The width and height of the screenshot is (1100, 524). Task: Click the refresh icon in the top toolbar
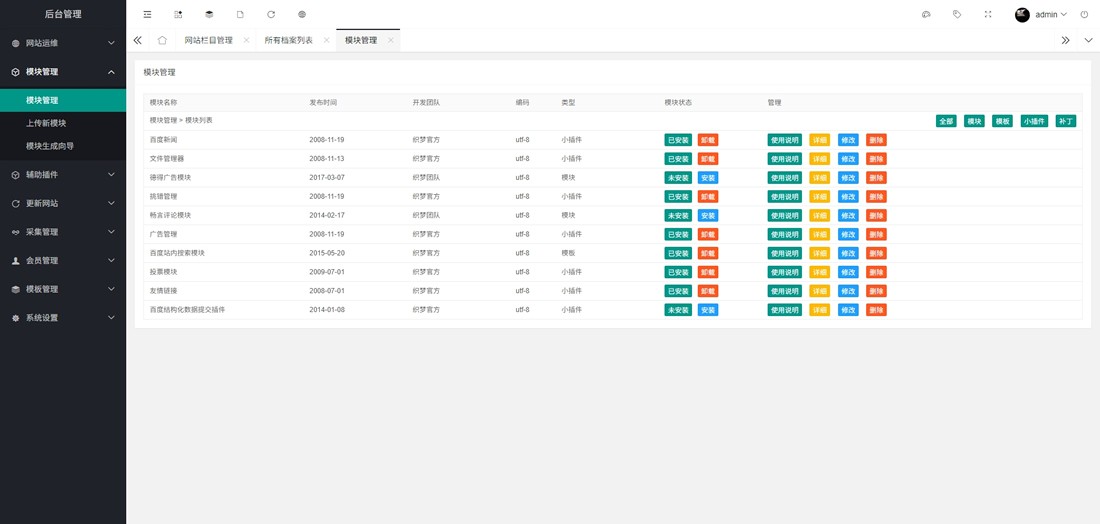[271, 15]
